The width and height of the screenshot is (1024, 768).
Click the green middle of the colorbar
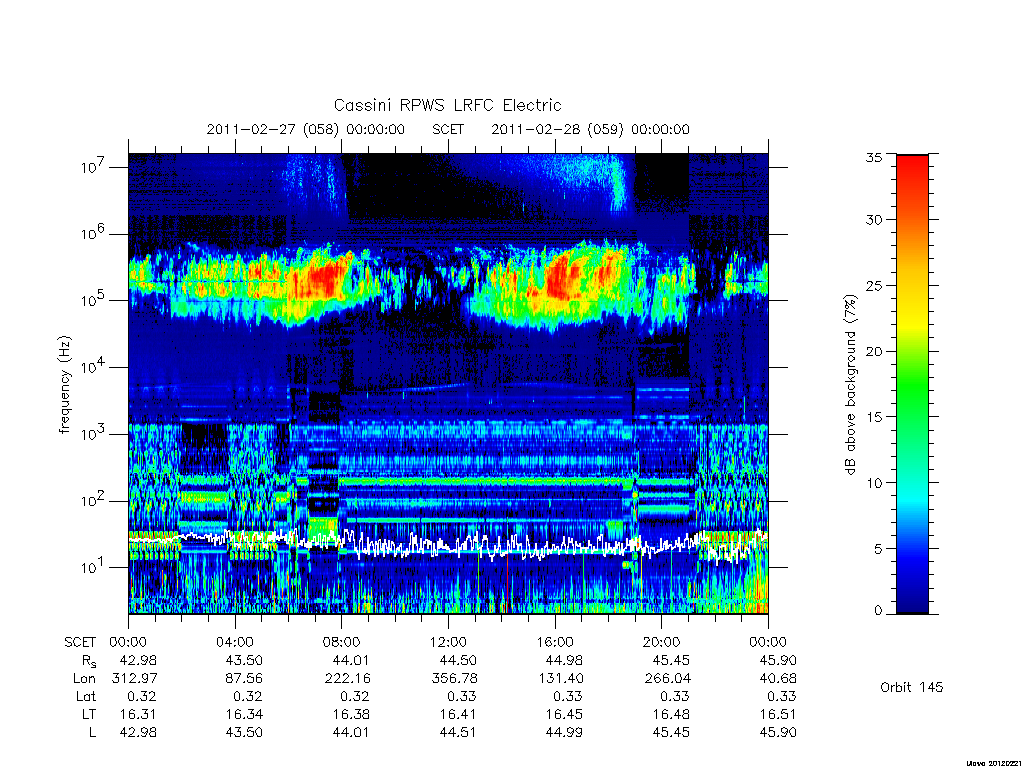912,385
